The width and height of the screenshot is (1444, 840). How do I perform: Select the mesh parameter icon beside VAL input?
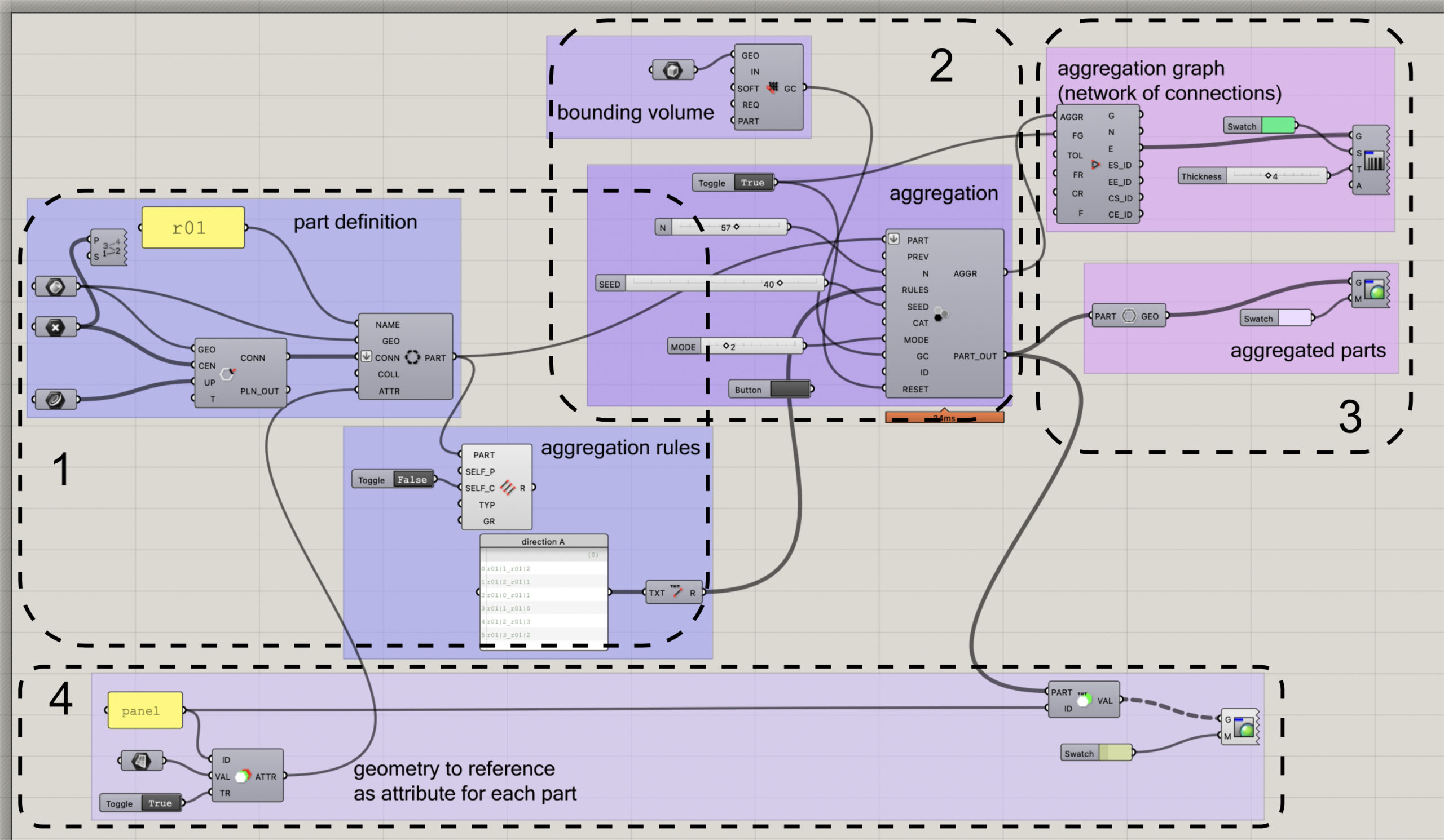click(142, 761)
